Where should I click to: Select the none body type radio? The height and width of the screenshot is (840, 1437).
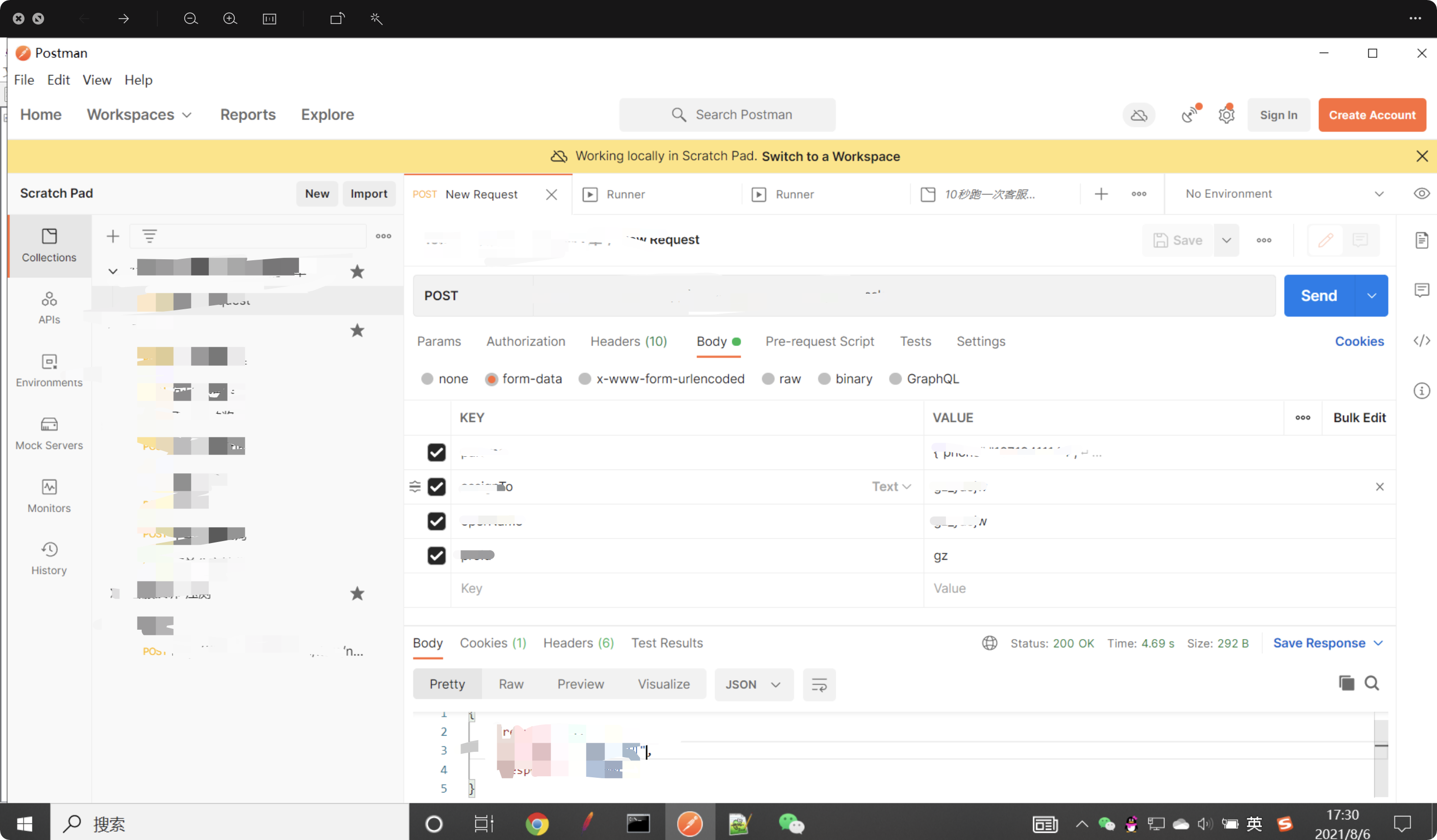(x=427, y=379)
